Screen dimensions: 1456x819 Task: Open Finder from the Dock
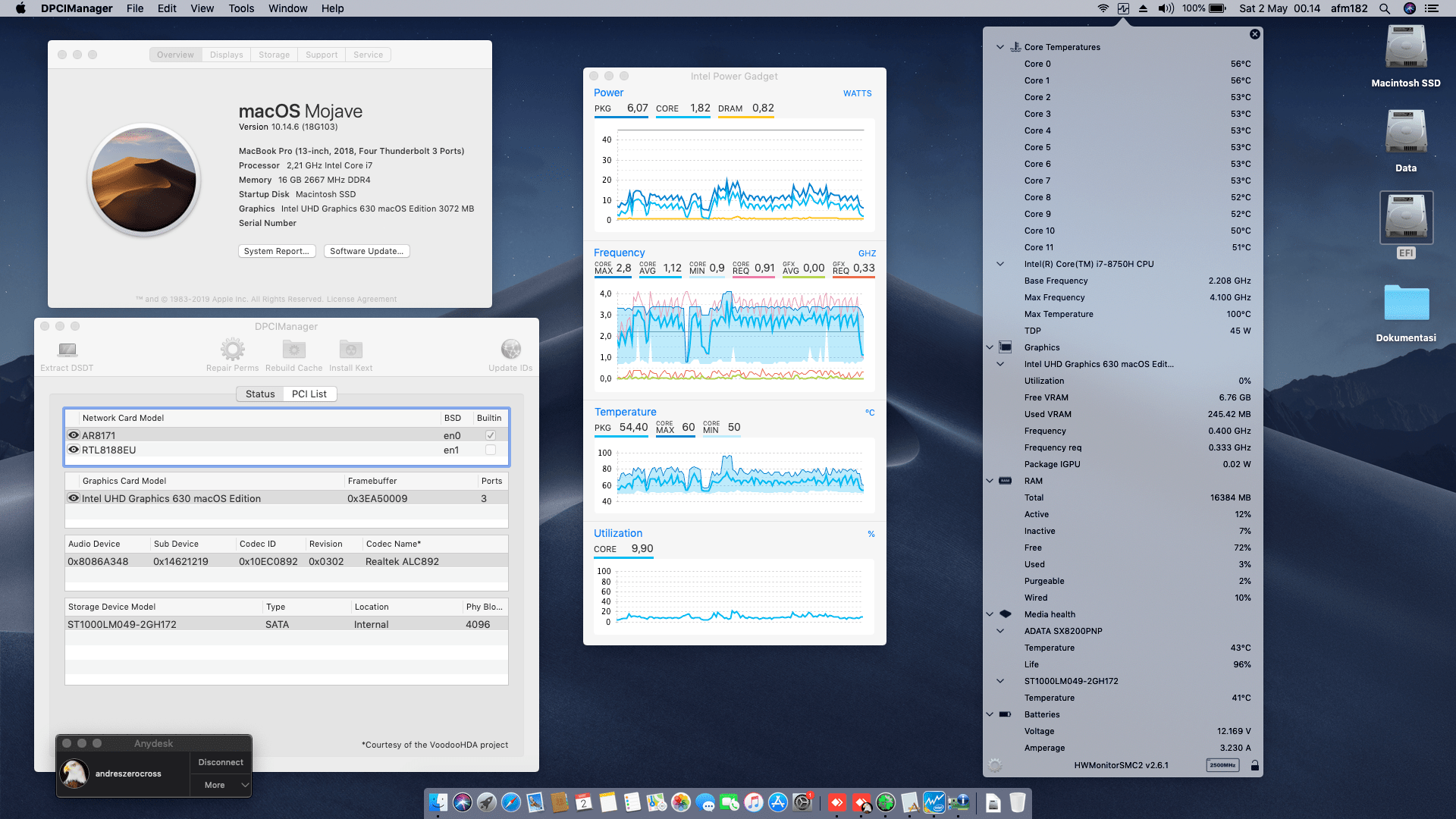pos(438,802)
